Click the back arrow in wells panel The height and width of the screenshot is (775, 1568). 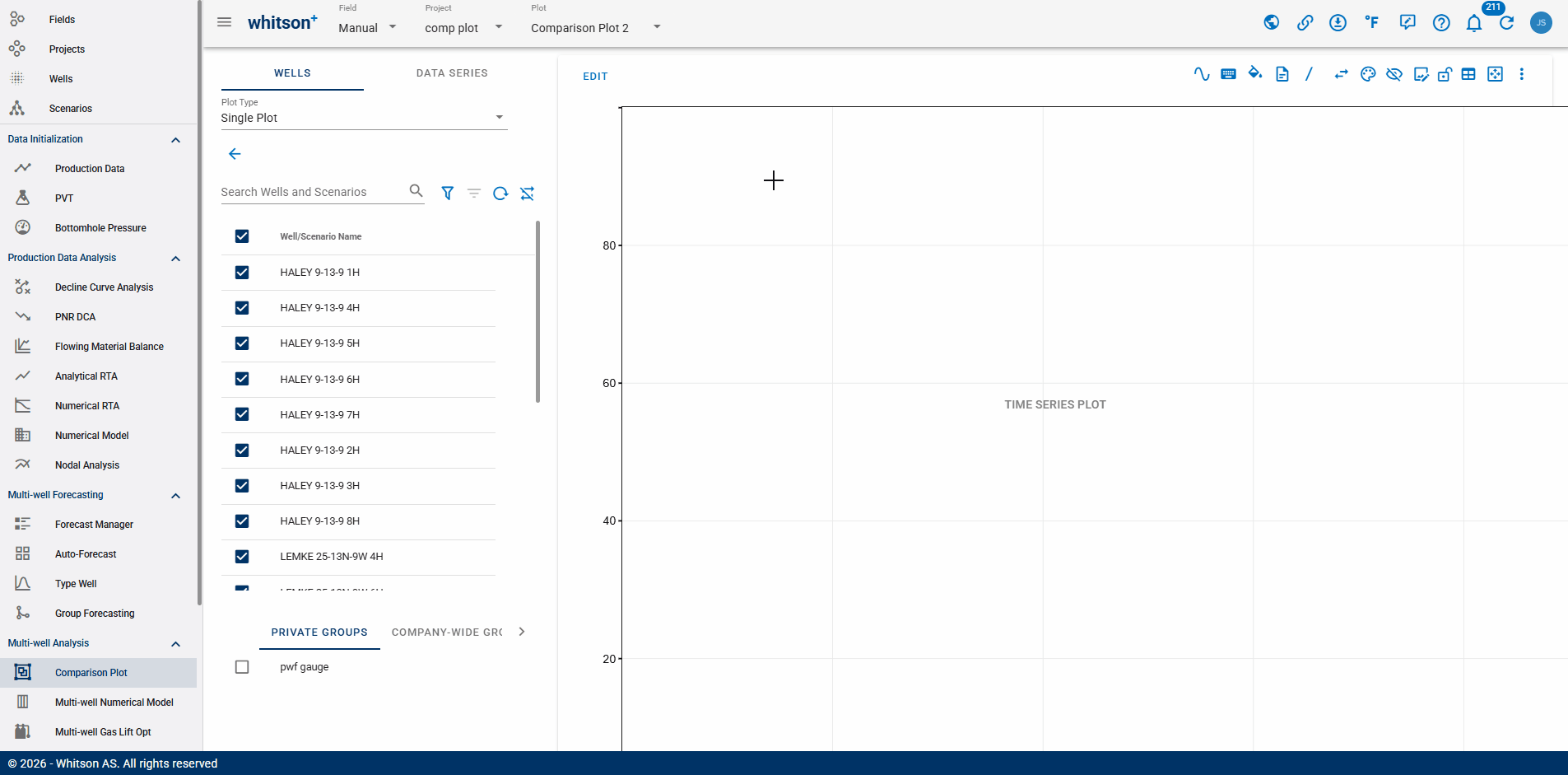(x=235, y=154)
